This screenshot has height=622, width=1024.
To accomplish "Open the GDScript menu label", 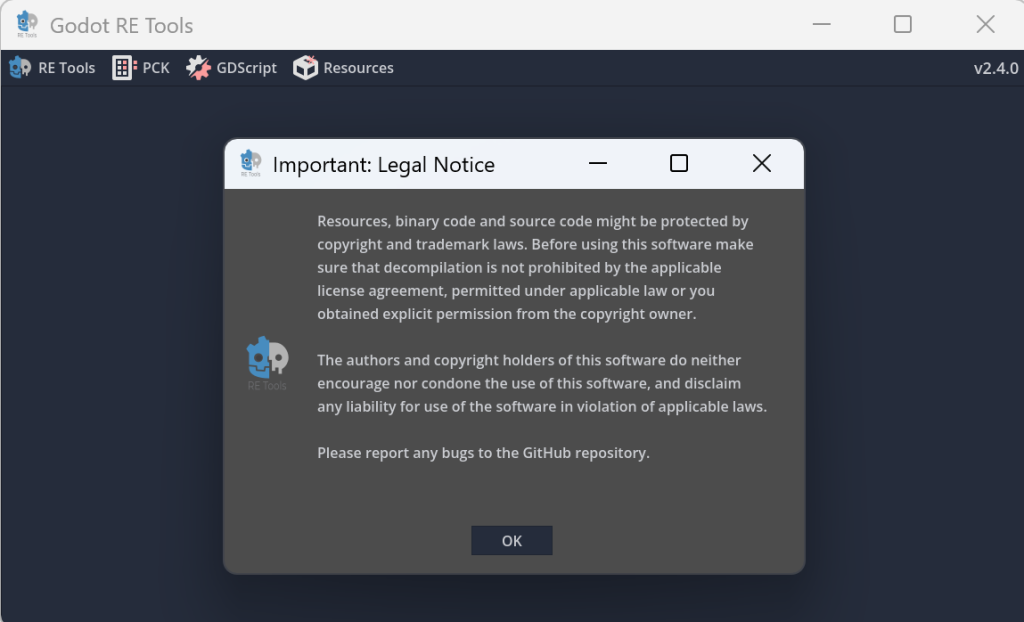I will (247, 68).
